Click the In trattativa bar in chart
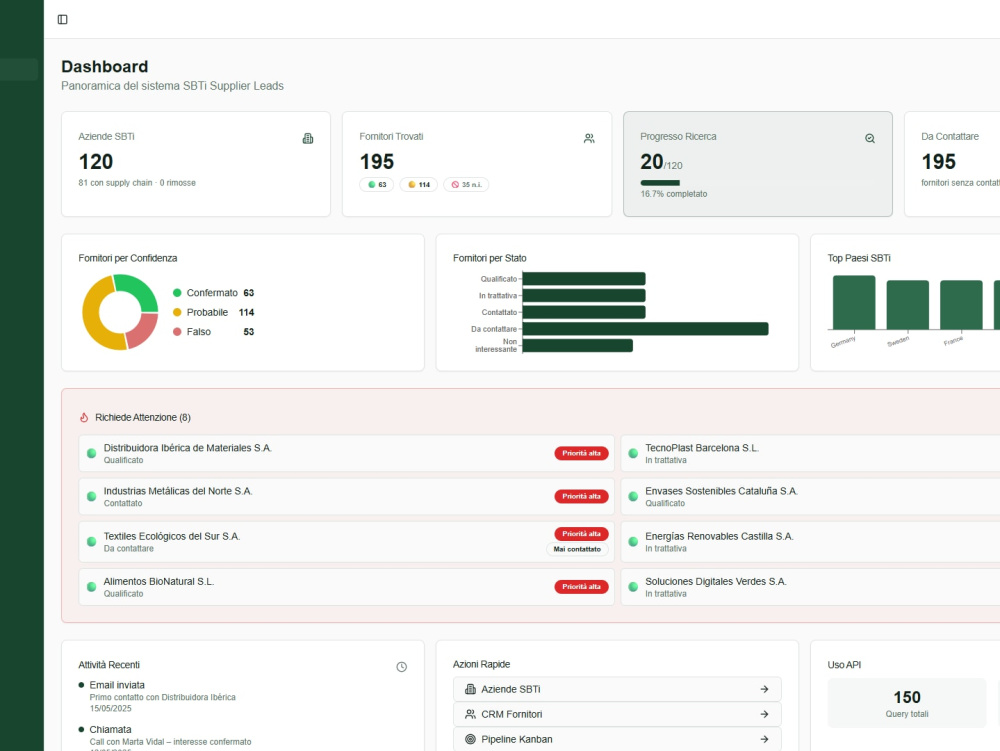 584,295
